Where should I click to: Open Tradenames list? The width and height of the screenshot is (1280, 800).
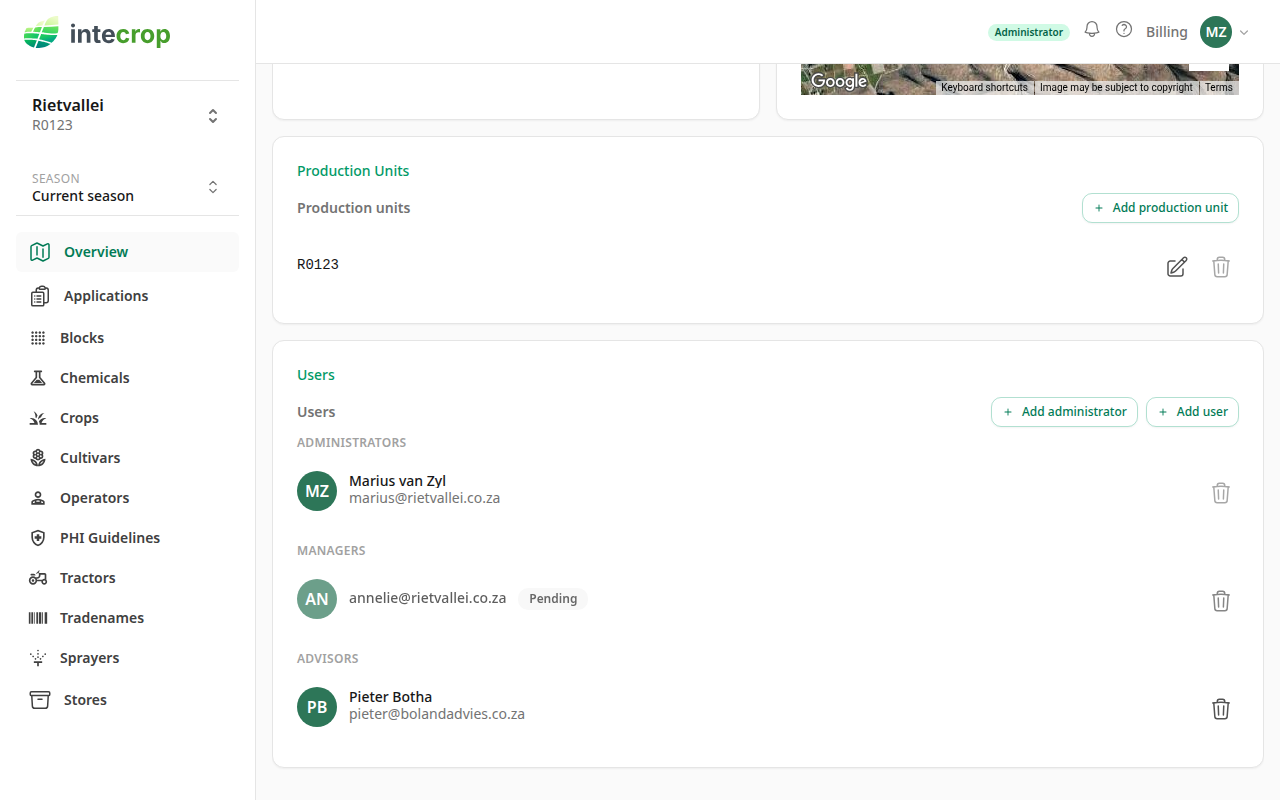[x=127, y=618]
